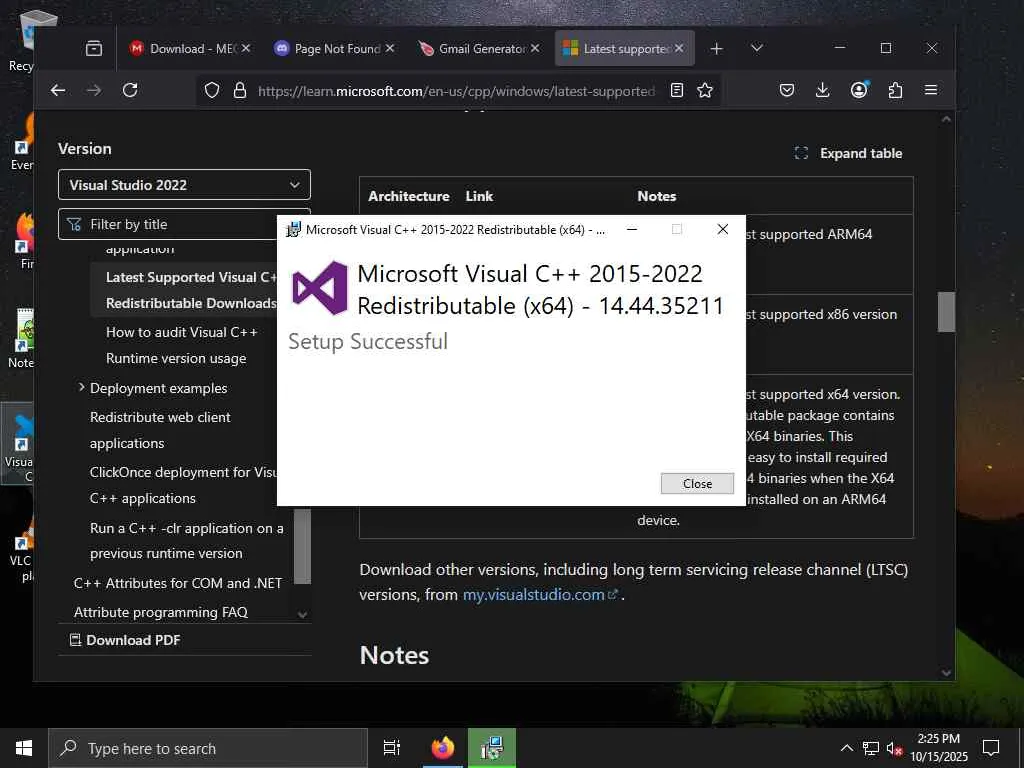Click the taskbar search box
1024x768 pixels.
click(208, 748)
